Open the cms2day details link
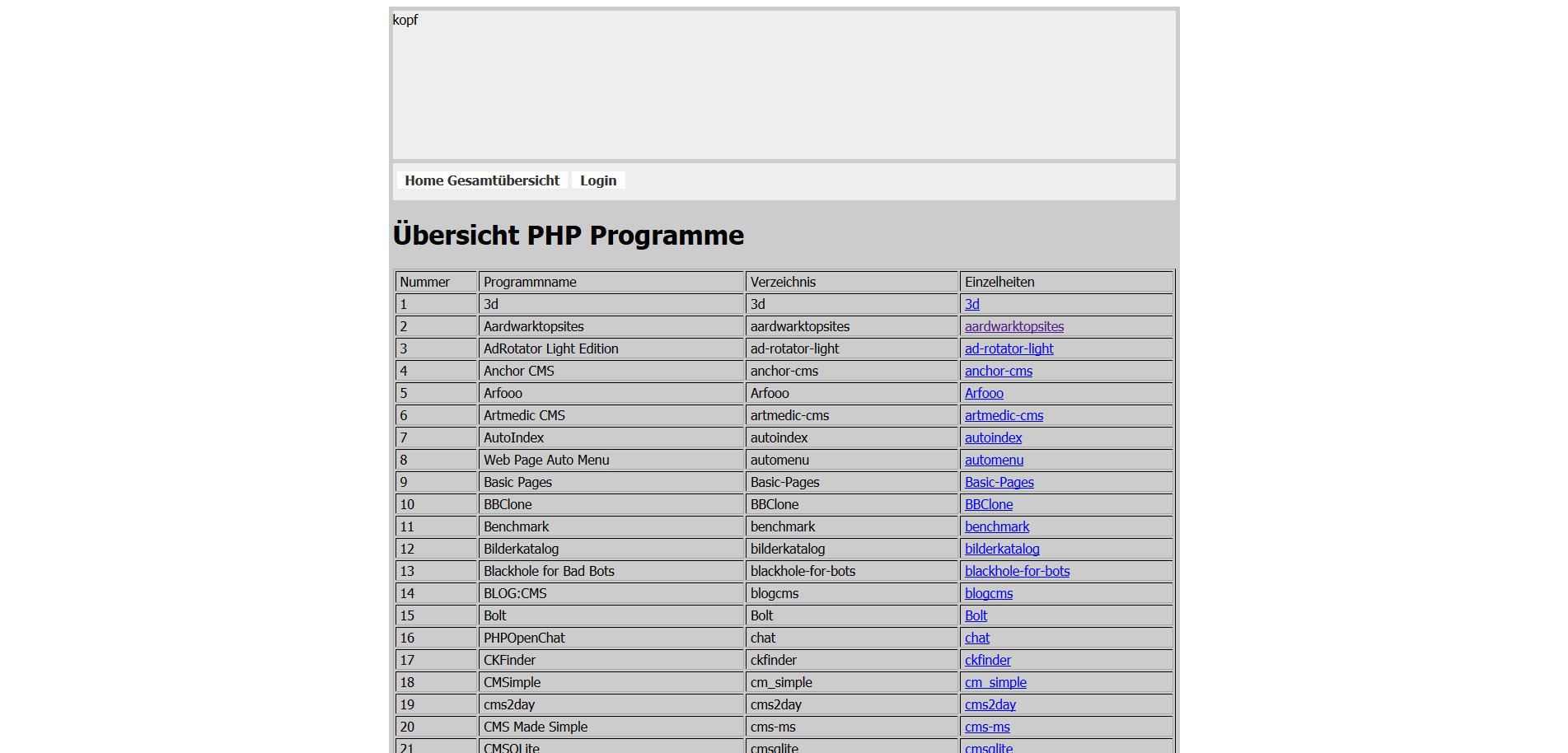This screenshot has width=1568, height=753. 990,704
